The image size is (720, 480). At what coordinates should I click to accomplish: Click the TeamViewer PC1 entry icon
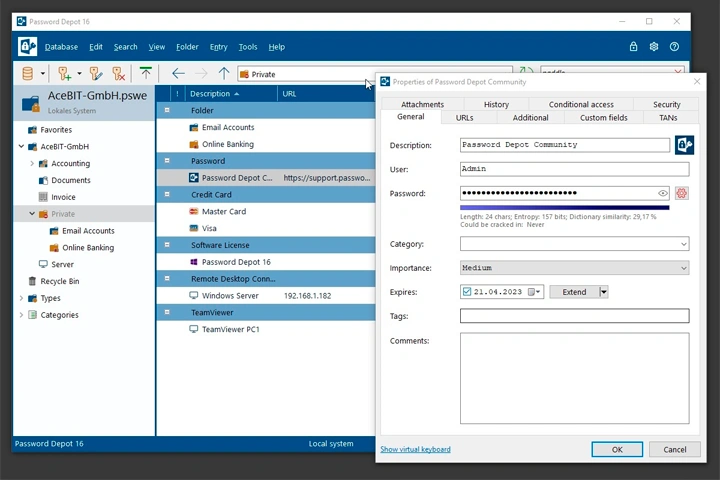coord(194,329)
